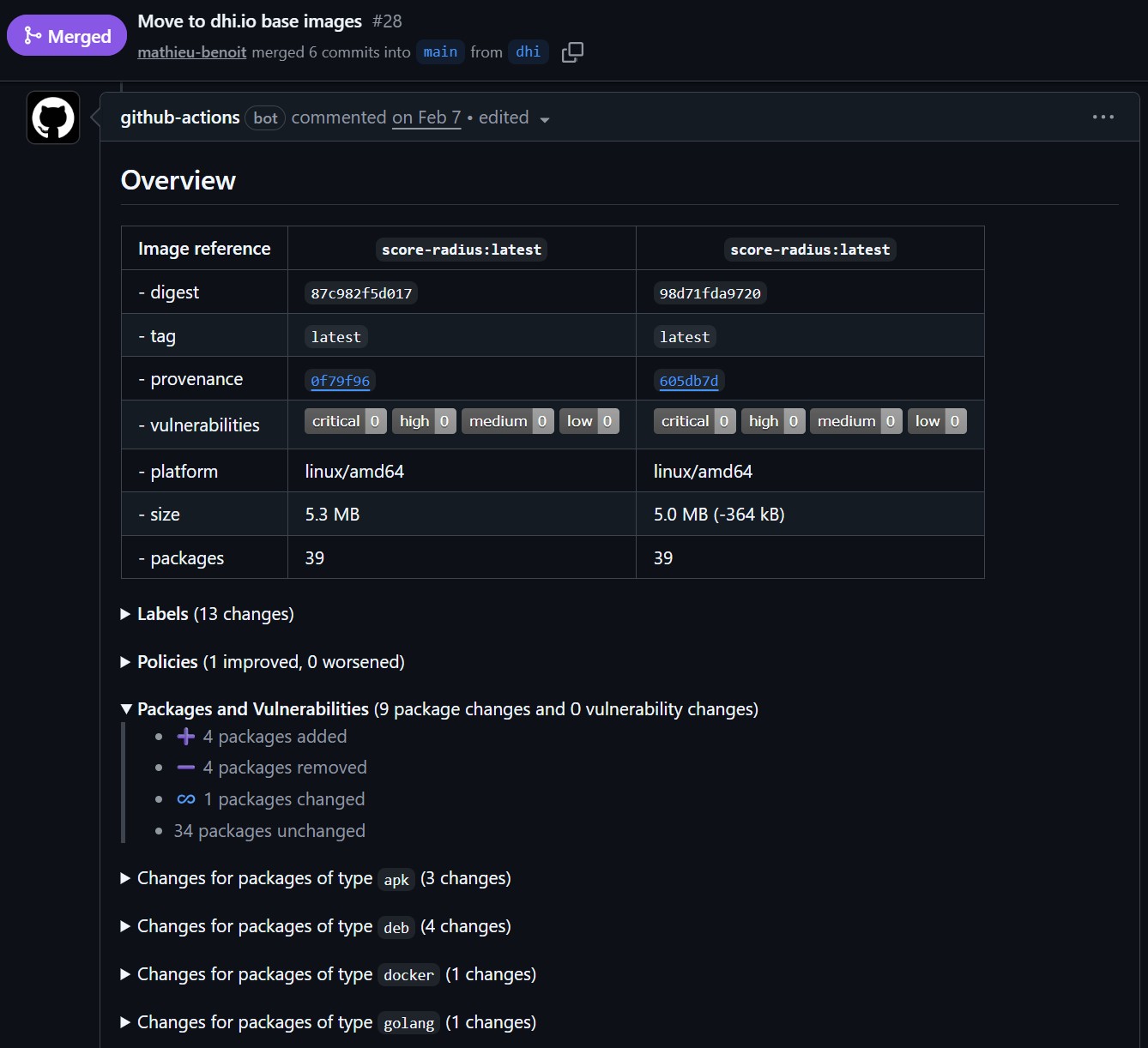This screenshot has height=1048, width=1148.
Task: Open the three-dot comment options menu
Action: (x=1103, y=117)
